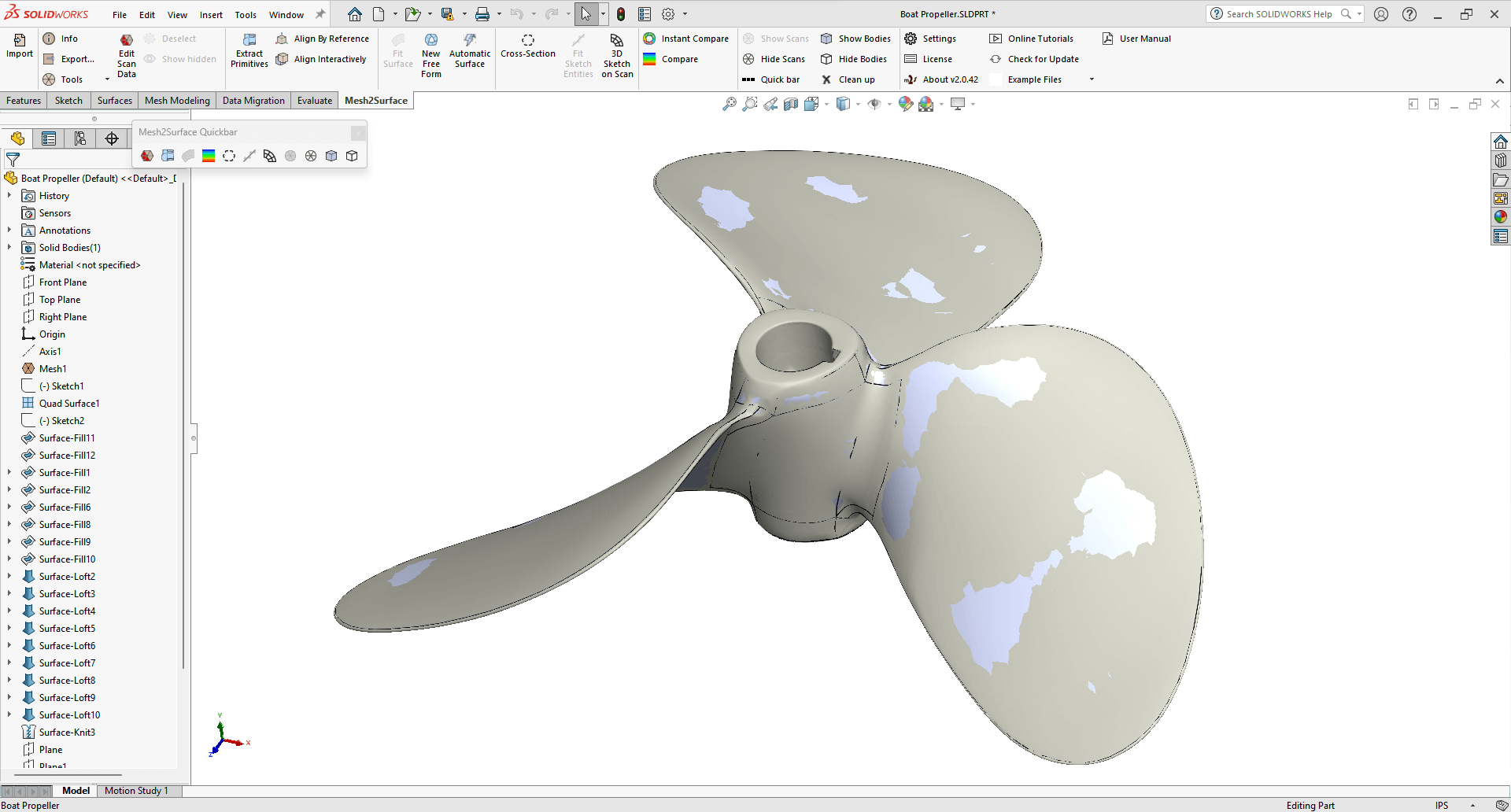Open the Edit Scan Data tool
This screenshot has height=812, width=1511.
click(126, 55)
